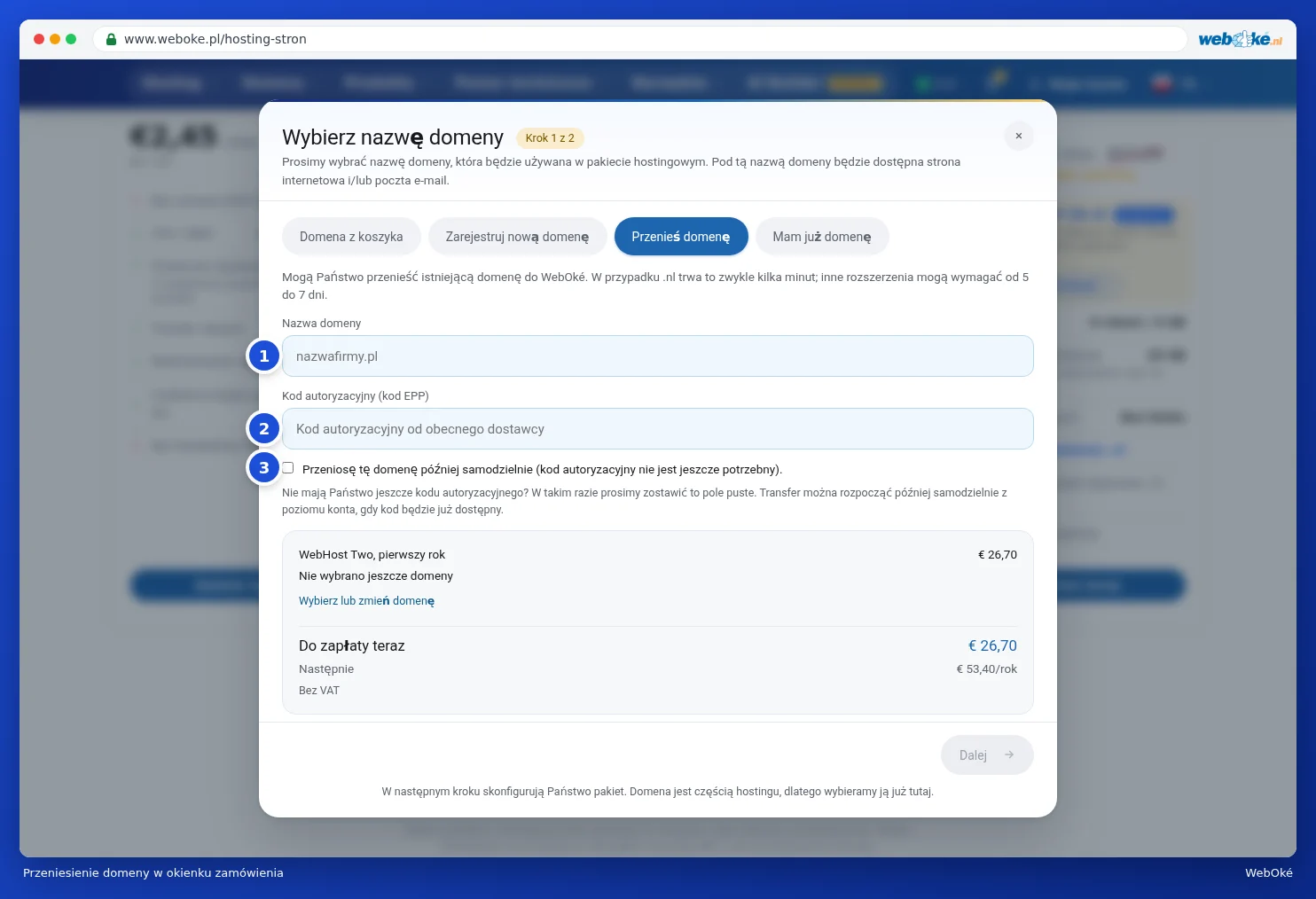
Task: Click the Bez VAT label
Action: click(x=319, y=690)
